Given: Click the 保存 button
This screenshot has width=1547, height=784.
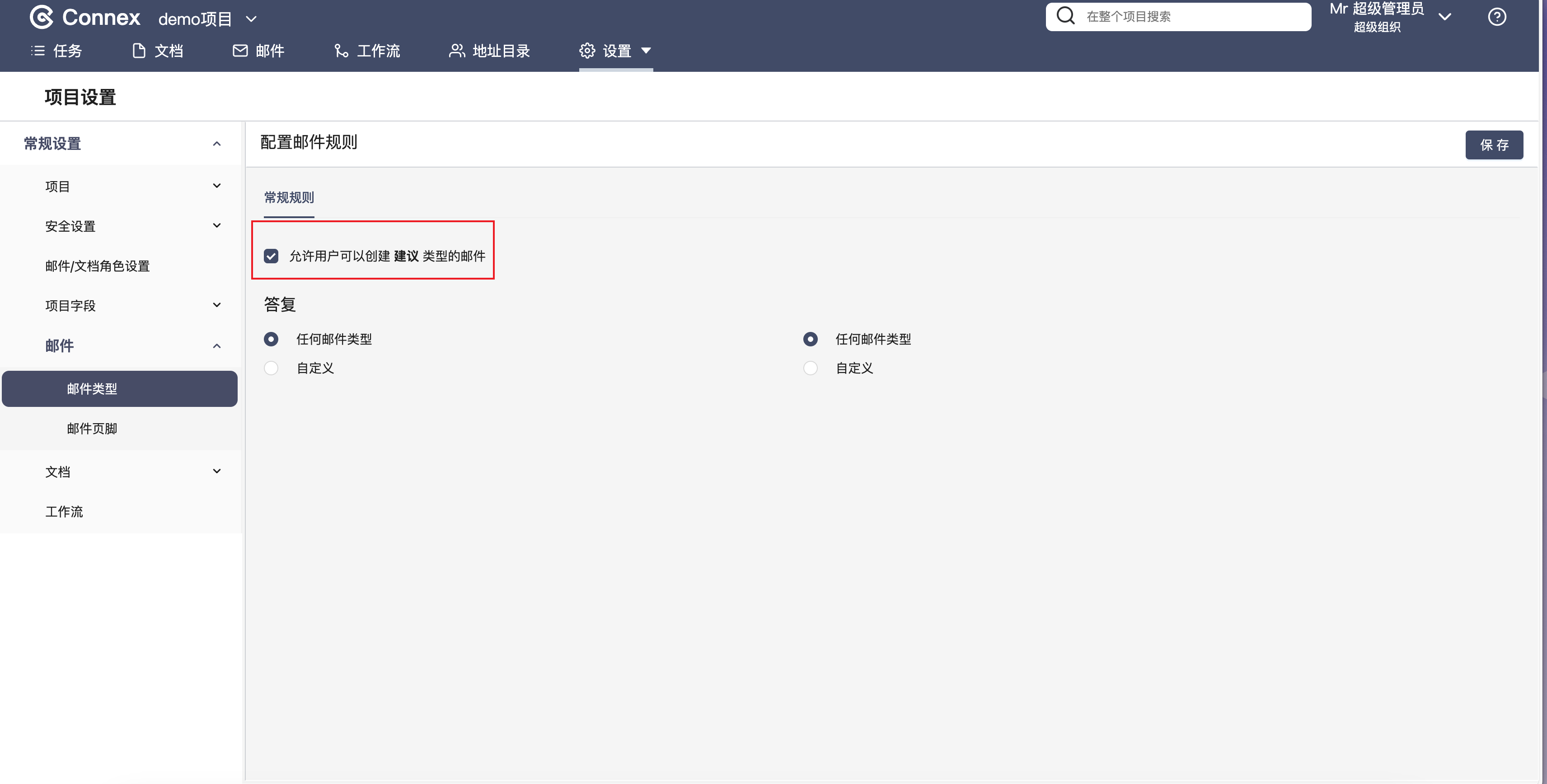Looking at the screenshot, I should tap(1494, 145).
